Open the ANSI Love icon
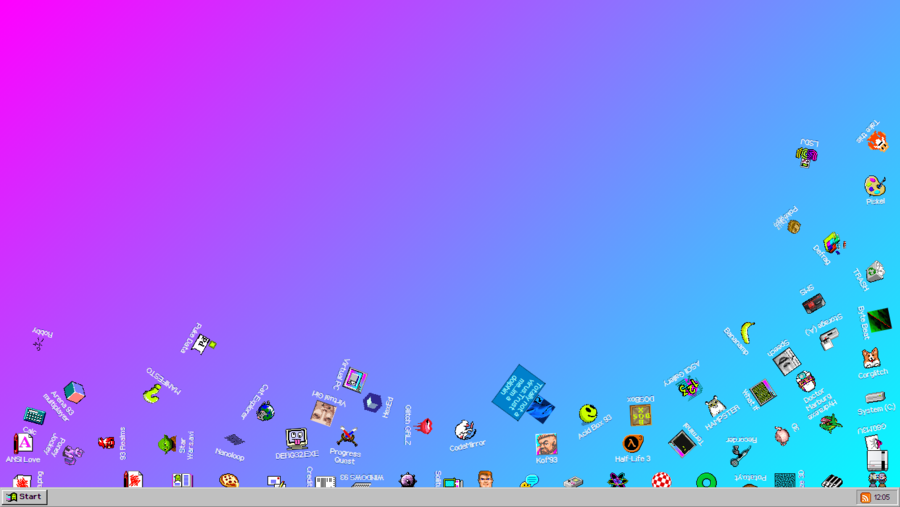900x507 pixels. (x=23, y=444)
